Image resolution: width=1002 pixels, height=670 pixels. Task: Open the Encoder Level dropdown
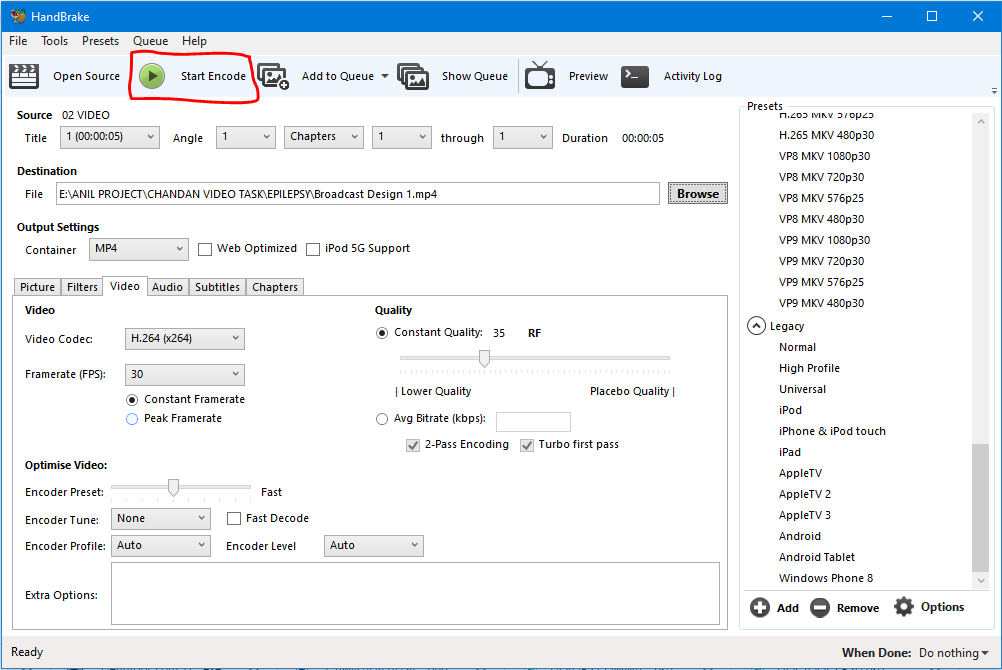pos(374,545)
